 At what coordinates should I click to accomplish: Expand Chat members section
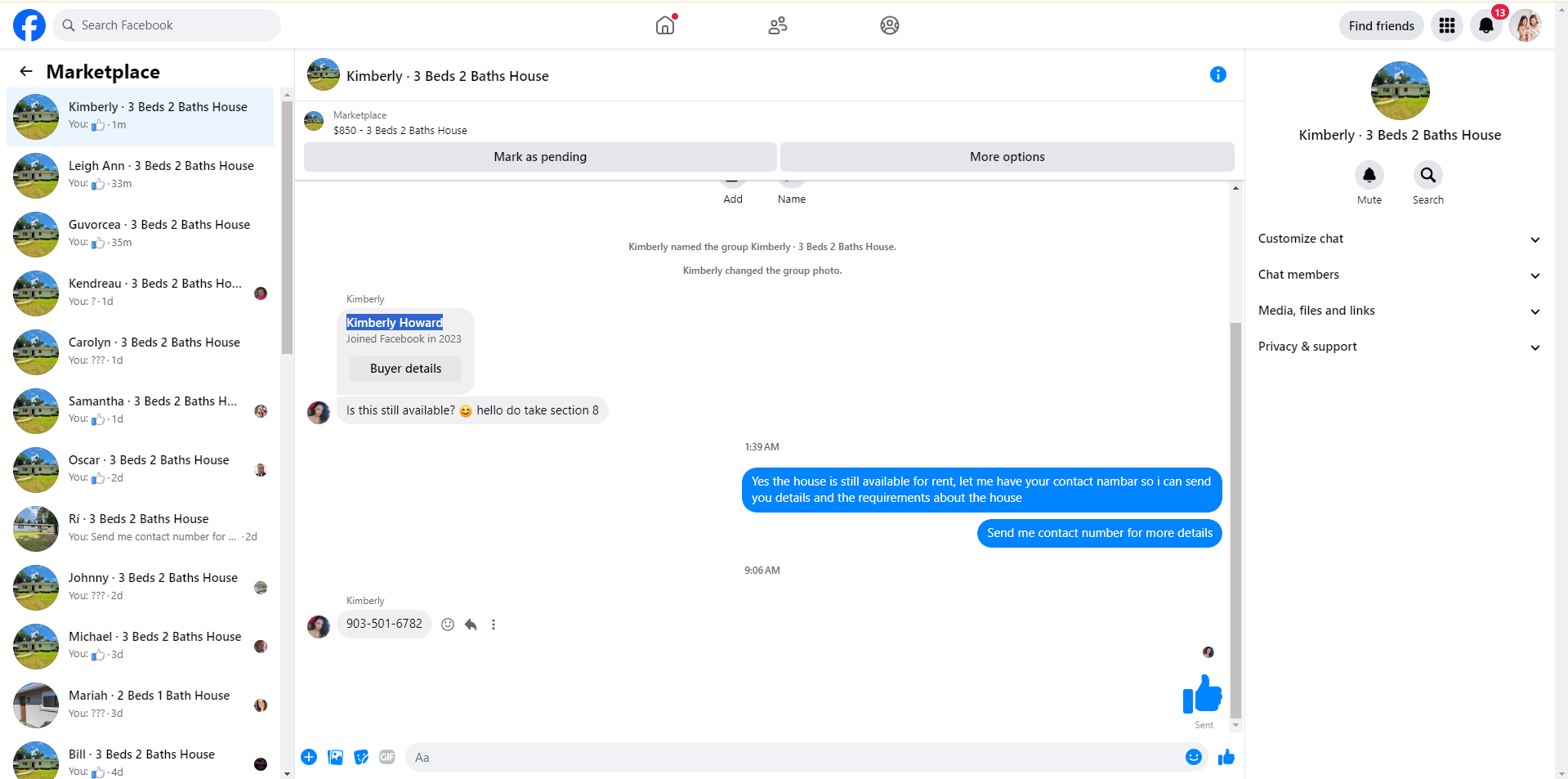coord(1399,275)
